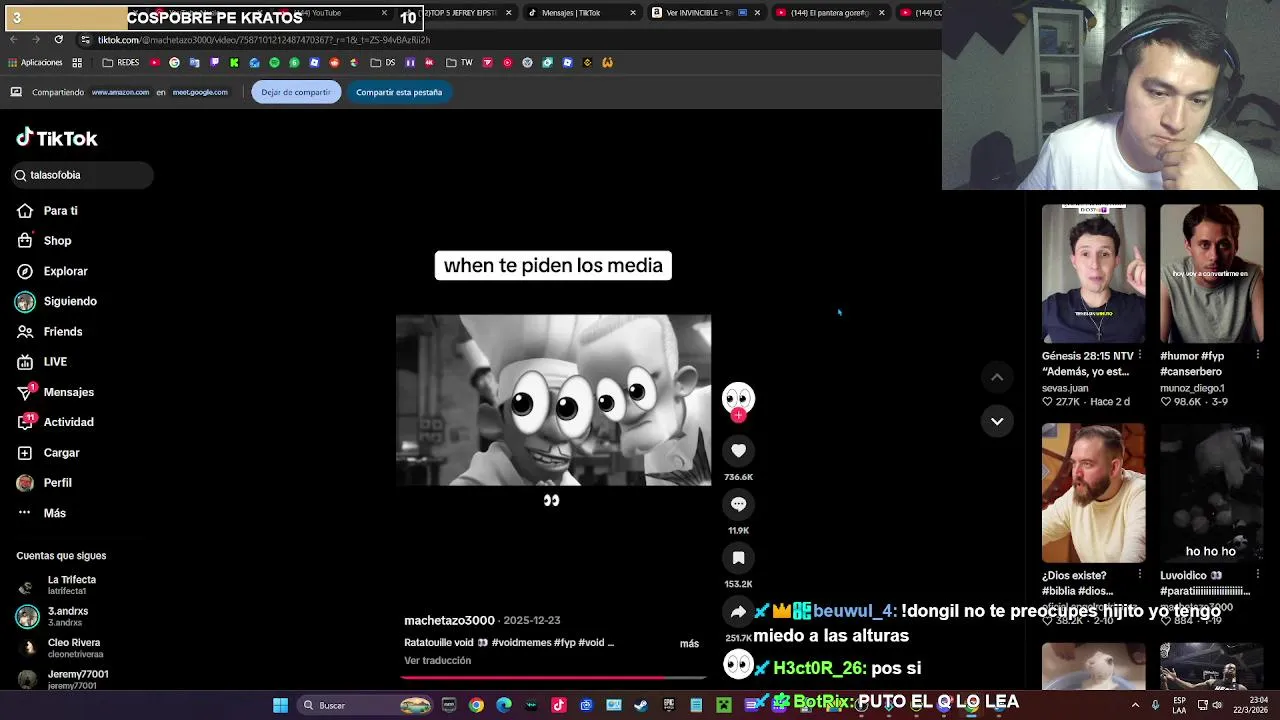Click the TikTok logo
Screen dimensions: 1280x720
[x=57, y=138]
